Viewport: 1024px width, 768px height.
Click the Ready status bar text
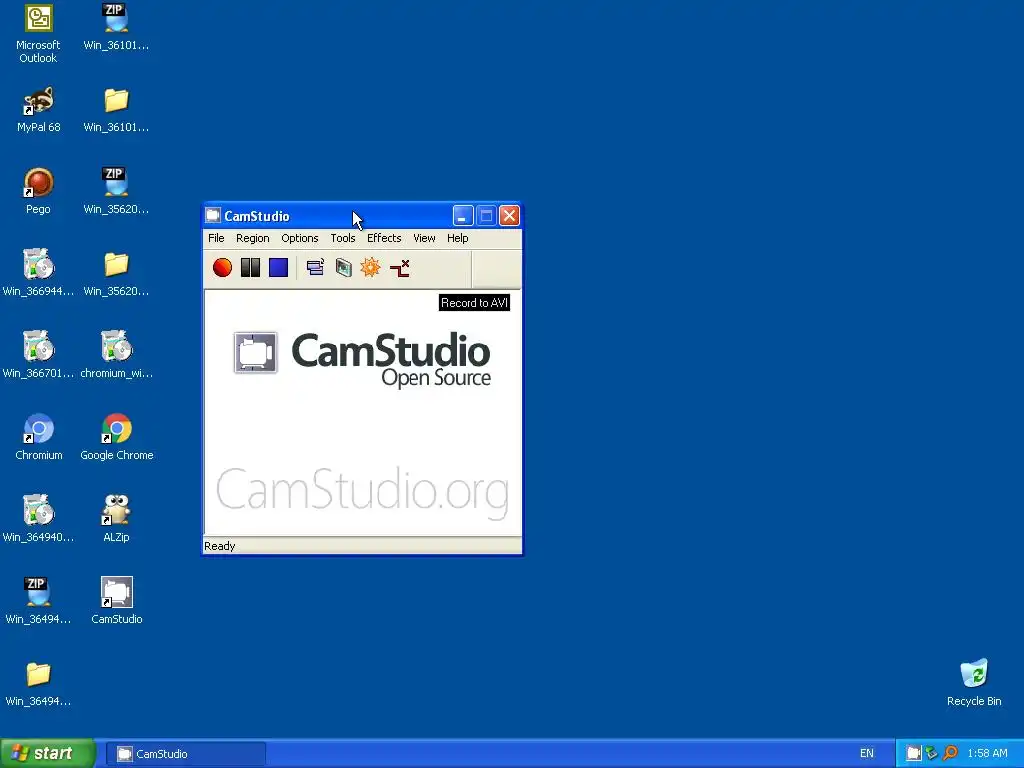[x=219, y=546]
